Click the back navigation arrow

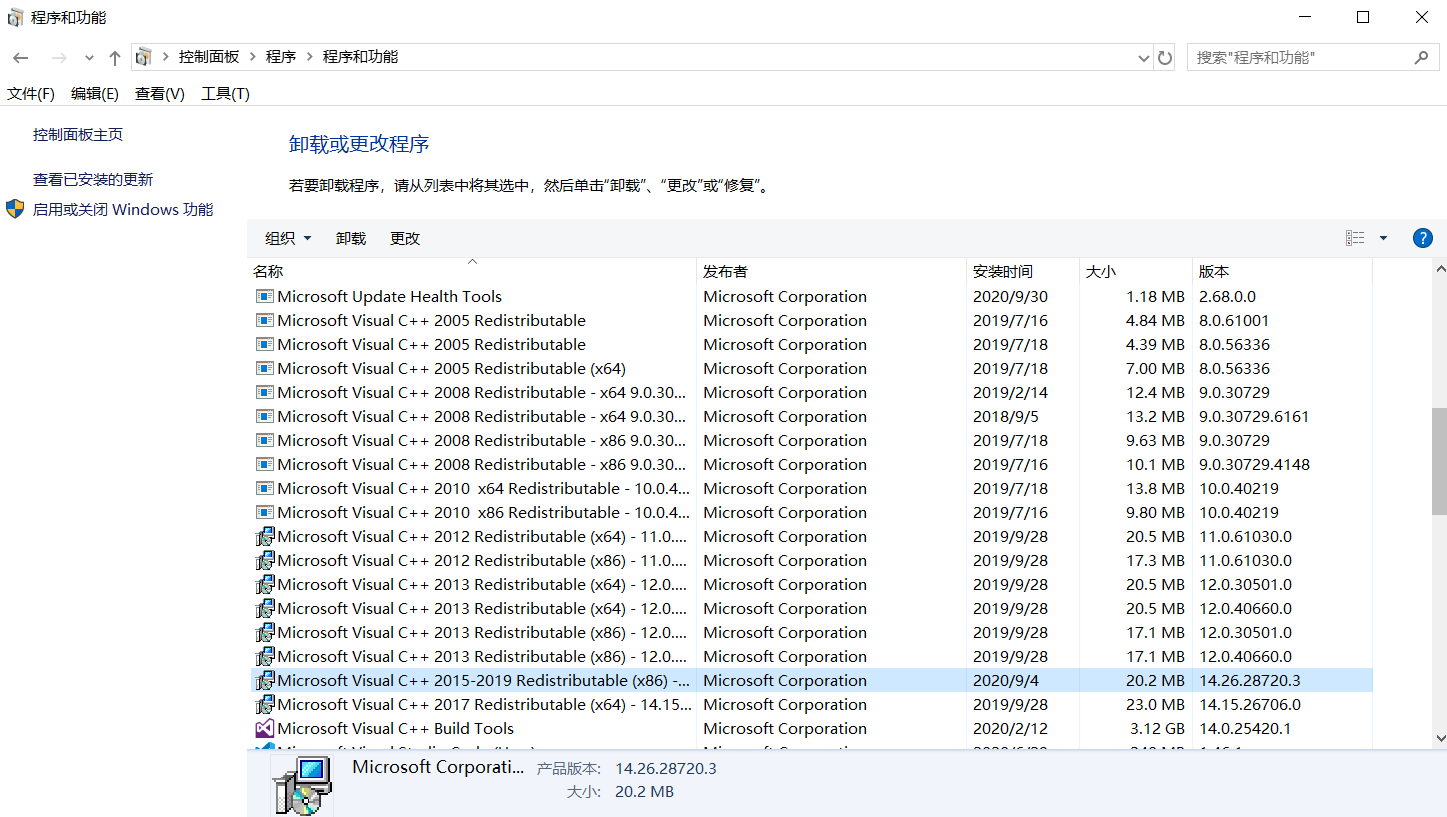(x=20, y=57)
